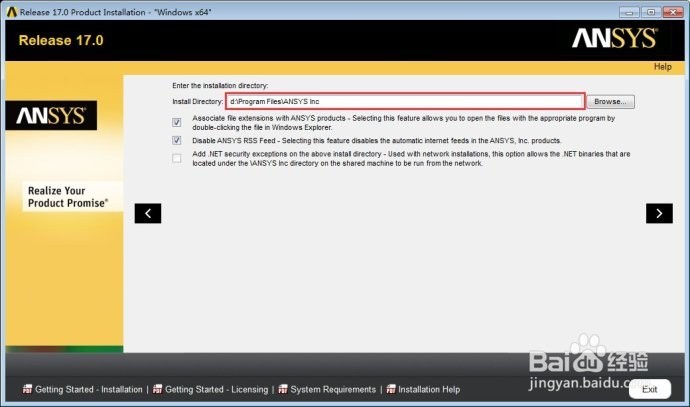Click PDF icon beside System Requirements
This screenshot has height=407, width=690.
point(283,389)
